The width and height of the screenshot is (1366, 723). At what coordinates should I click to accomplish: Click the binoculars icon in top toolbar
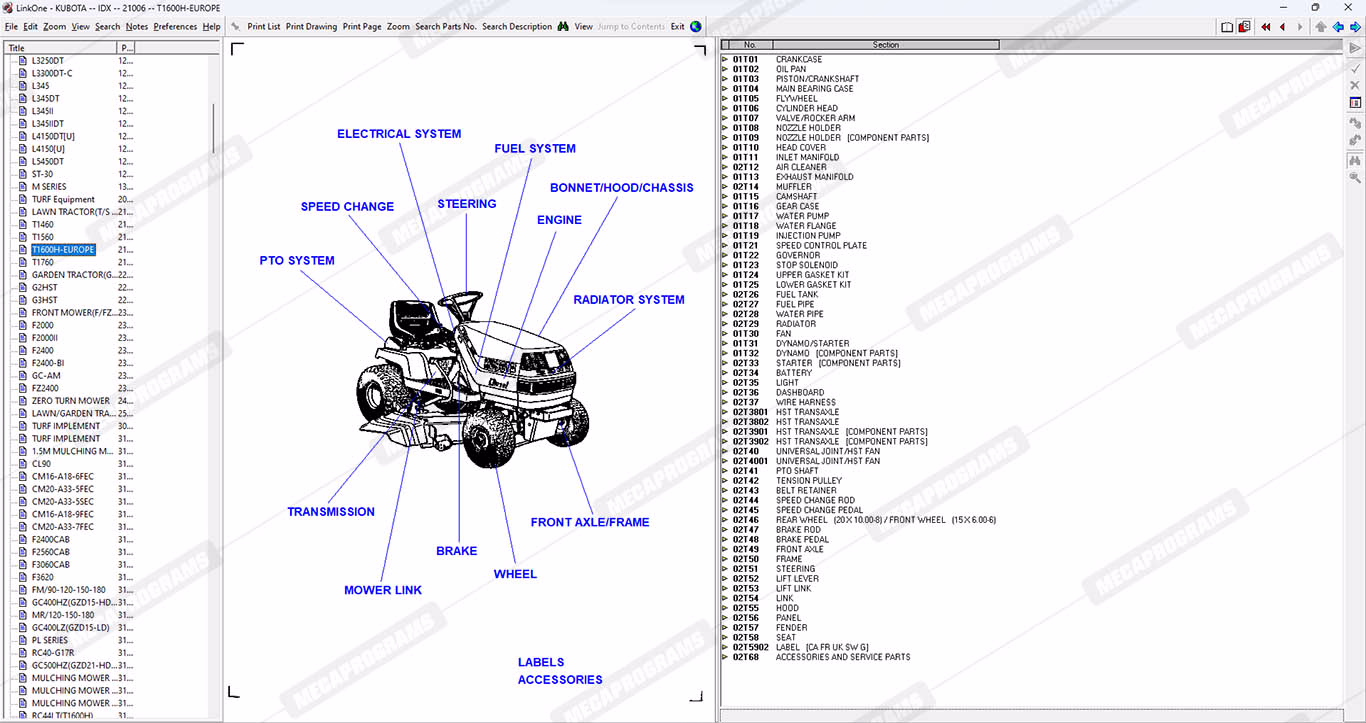pos(563,27)
